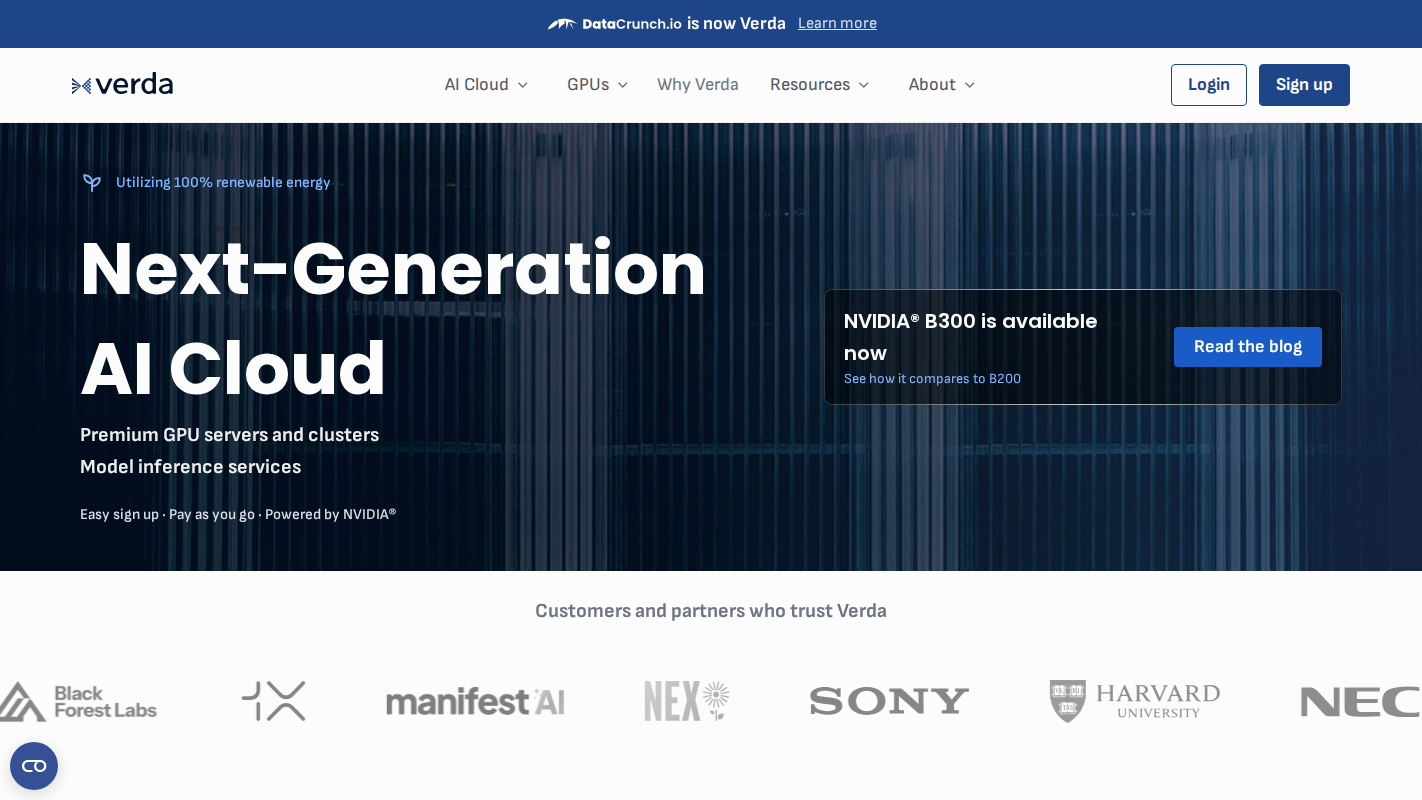Click Customers and partners who trust Verda text
Screen dimensions: 1422x800
[x=711, y=611]
